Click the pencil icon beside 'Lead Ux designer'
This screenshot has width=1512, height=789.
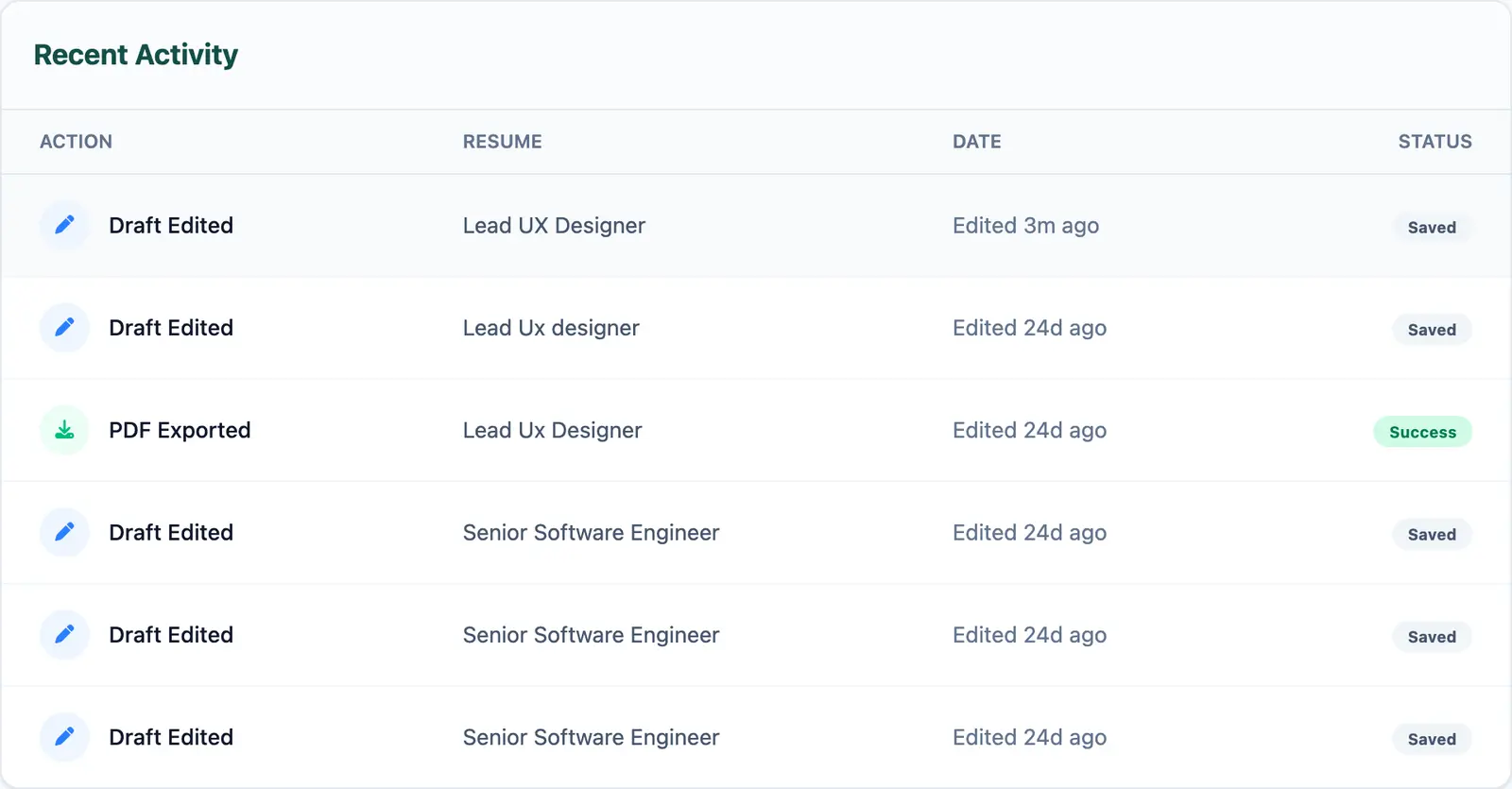[64, 328]
